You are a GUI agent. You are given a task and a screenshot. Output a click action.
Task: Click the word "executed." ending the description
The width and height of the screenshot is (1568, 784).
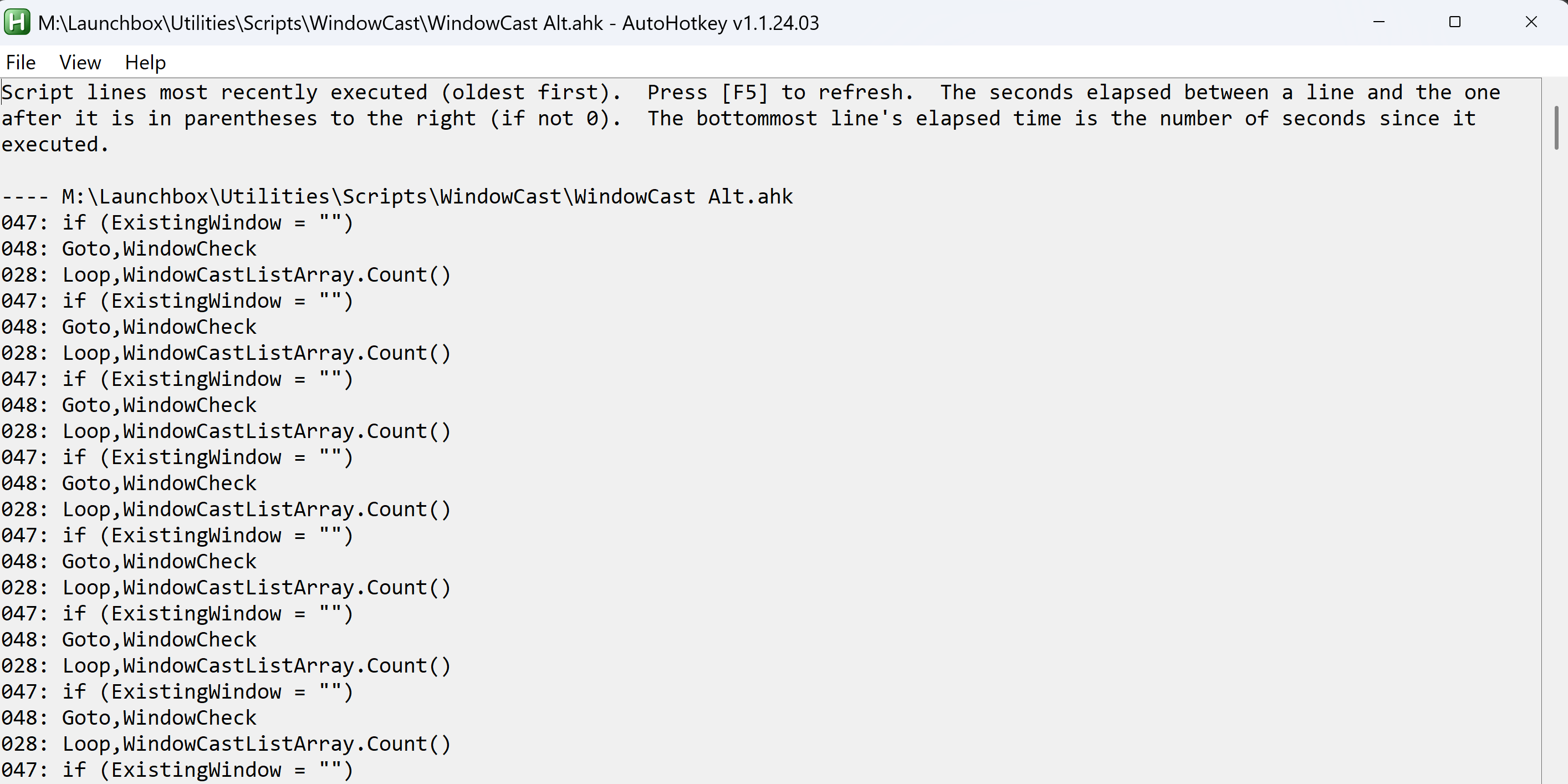point(55,145)
